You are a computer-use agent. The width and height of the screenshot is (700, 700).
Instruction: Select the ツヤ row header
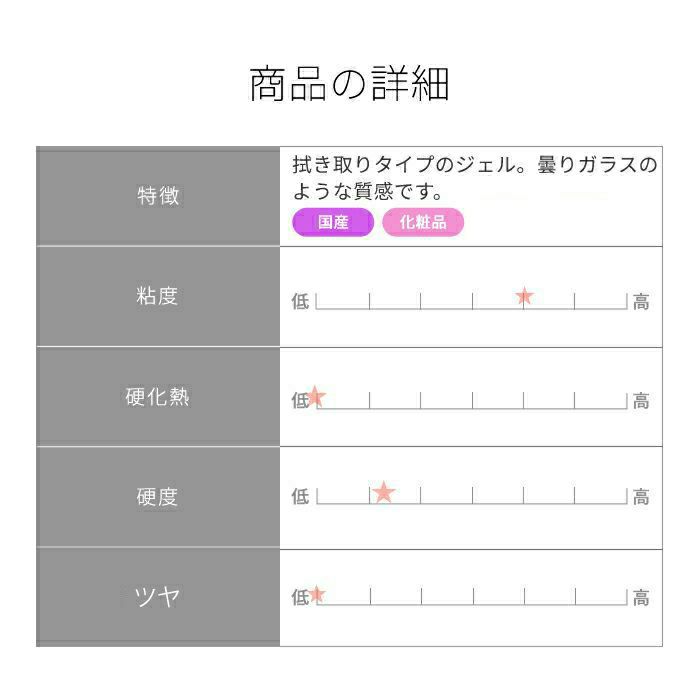pos(158,597)
